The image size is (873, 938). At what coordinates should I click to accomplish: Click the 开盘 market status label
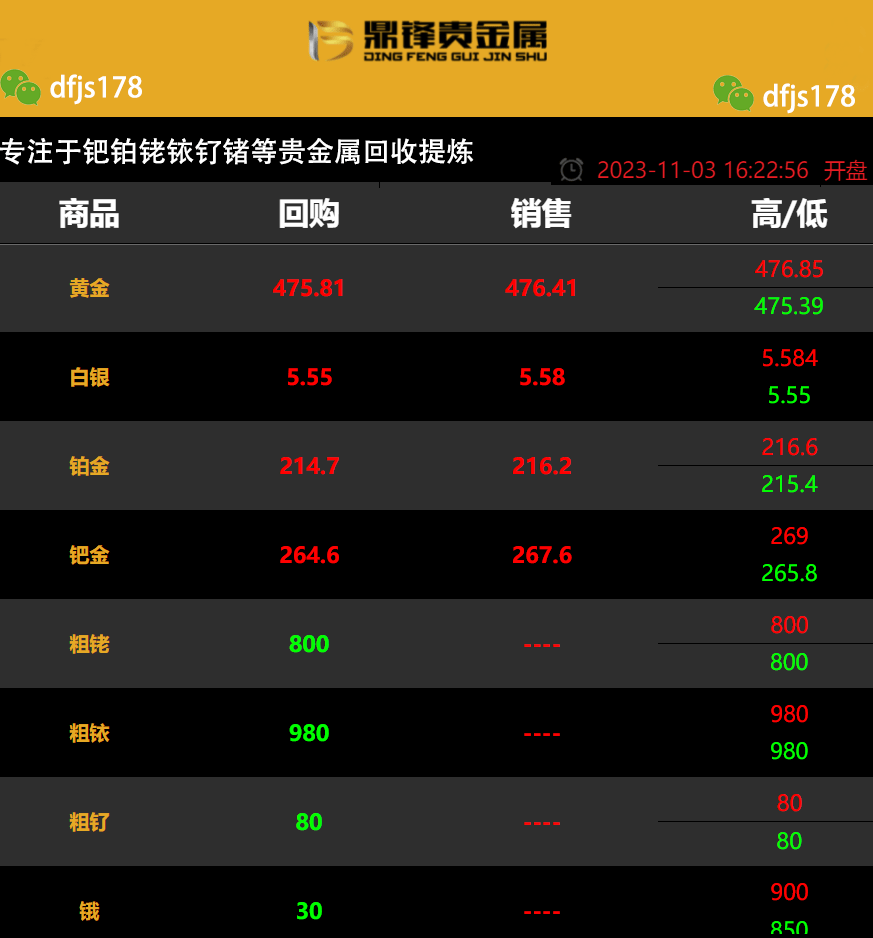(845, 171)
